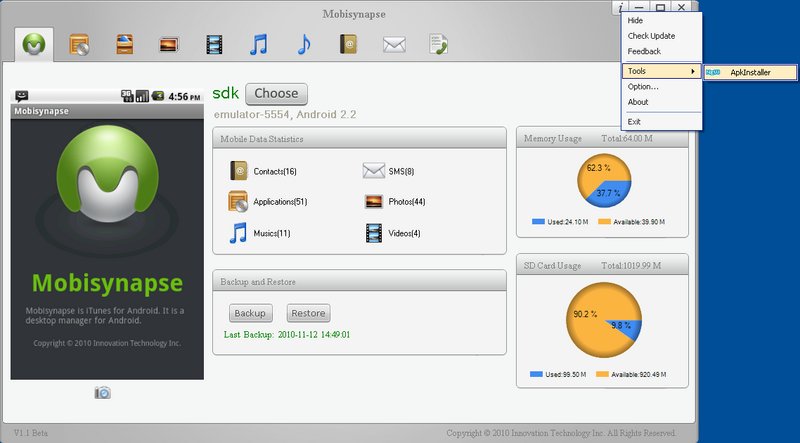
Task: Click the Restore button
Action: pos(307,314)
